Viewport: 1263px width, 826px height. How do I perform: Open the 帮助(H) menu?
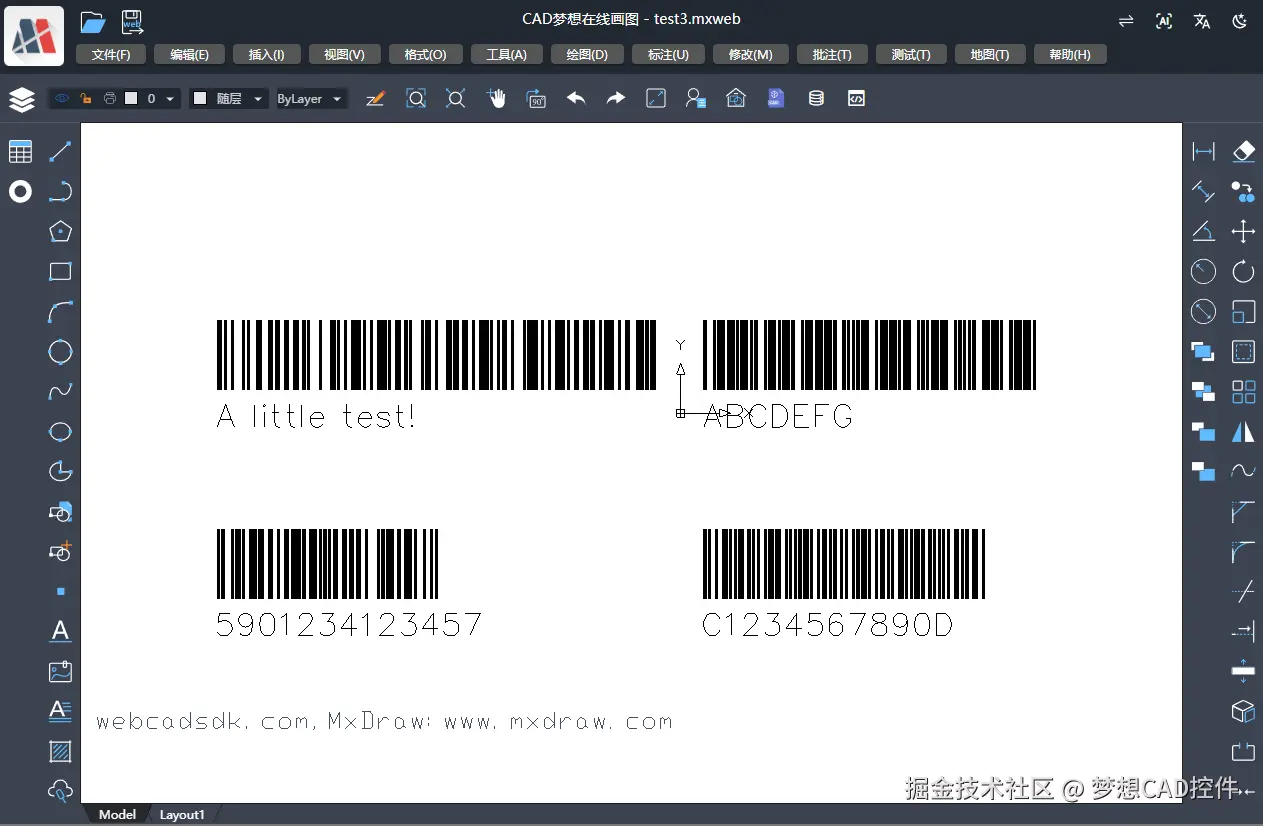1070,55
